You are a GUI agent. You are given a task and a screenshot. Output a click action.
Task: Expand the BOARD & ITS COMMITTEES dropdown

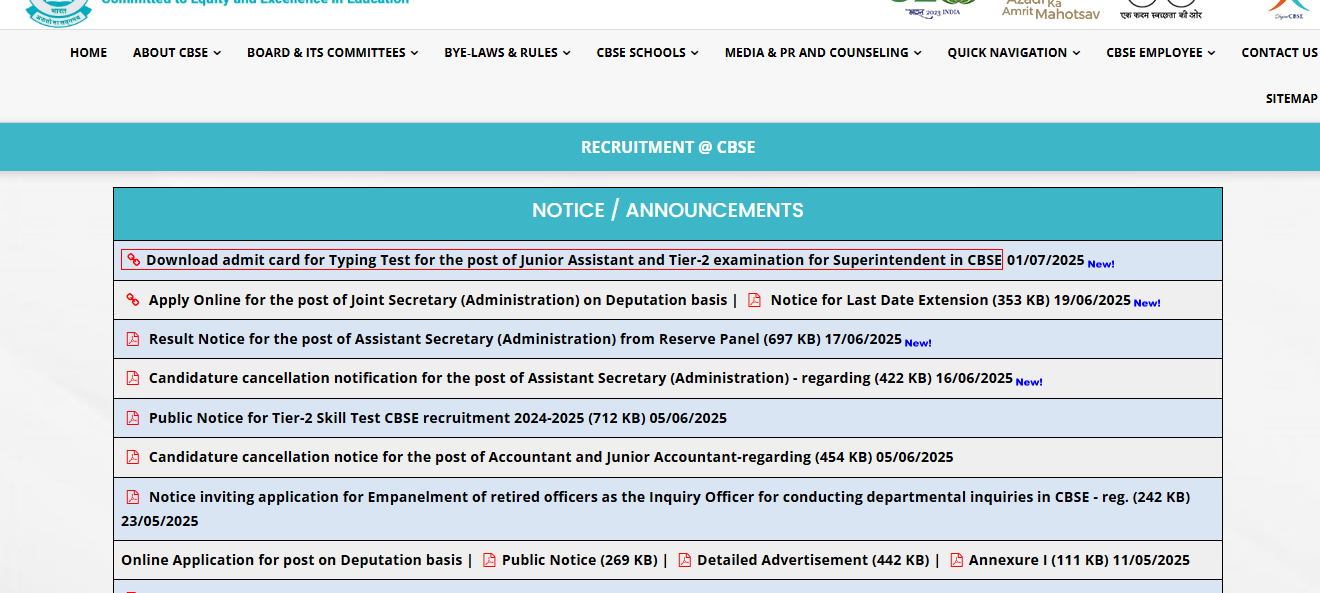point(333,53)
